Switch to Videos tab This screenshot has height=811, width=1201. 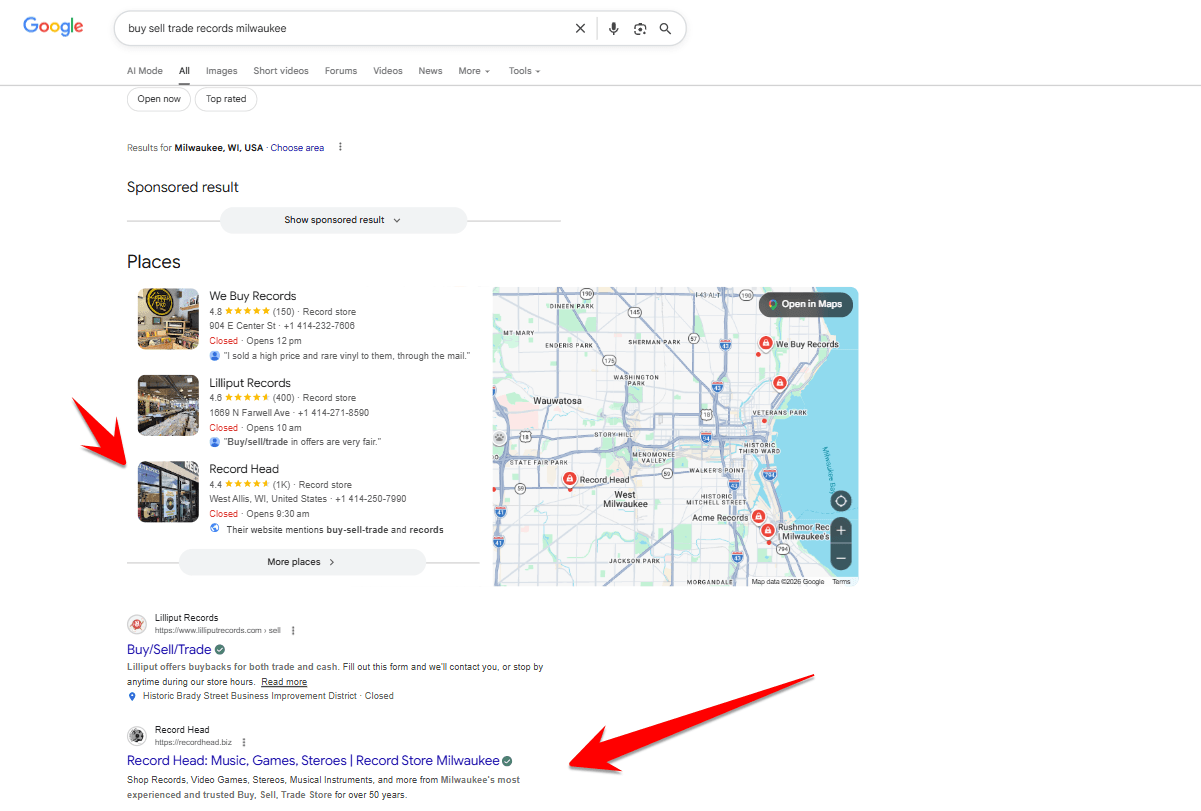coord(388,71)
